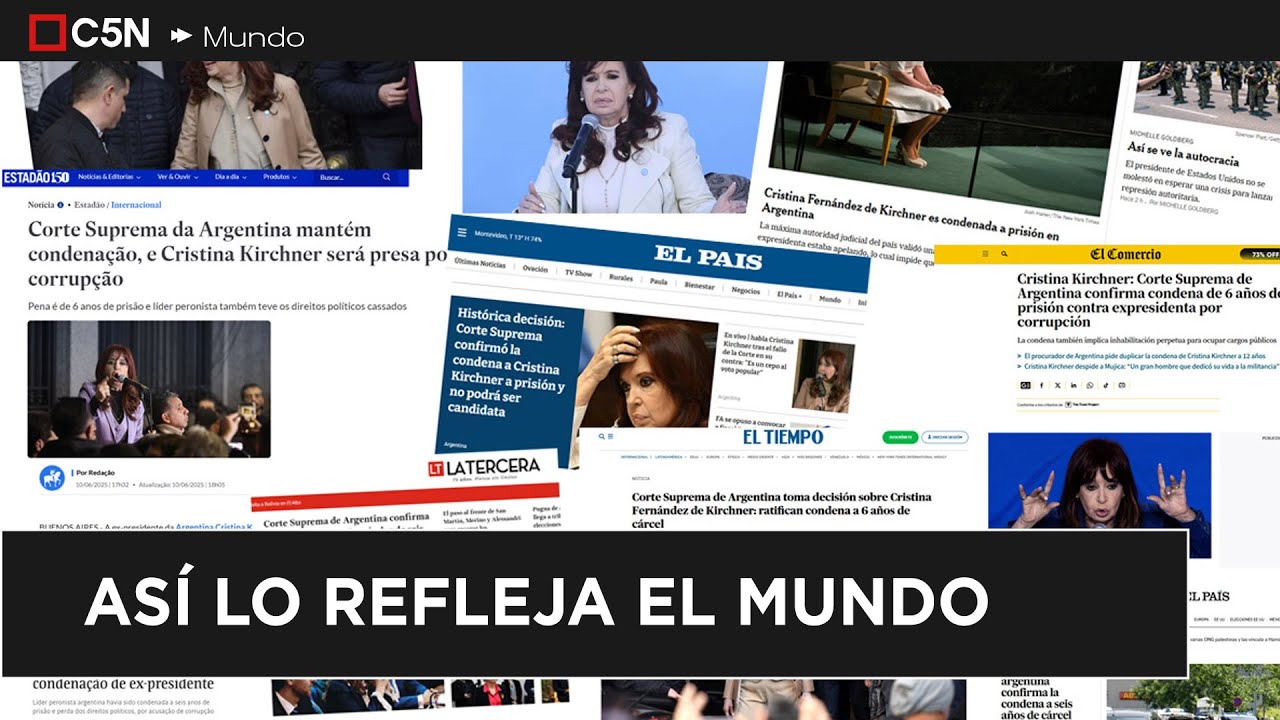Screen dimensions: 1280x720
Task: Click Estadão headline Corte Suprema da Argentina
Action: (x=238, y=254)
